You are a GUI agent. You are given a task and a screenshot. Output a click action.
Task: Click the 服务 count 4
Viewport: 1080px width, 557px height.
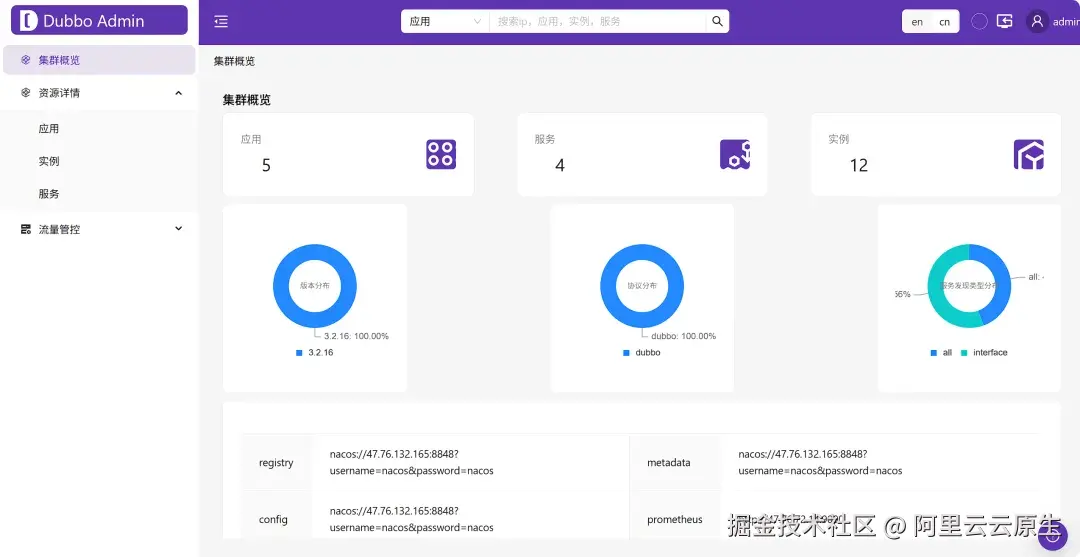tap(560, 165)
